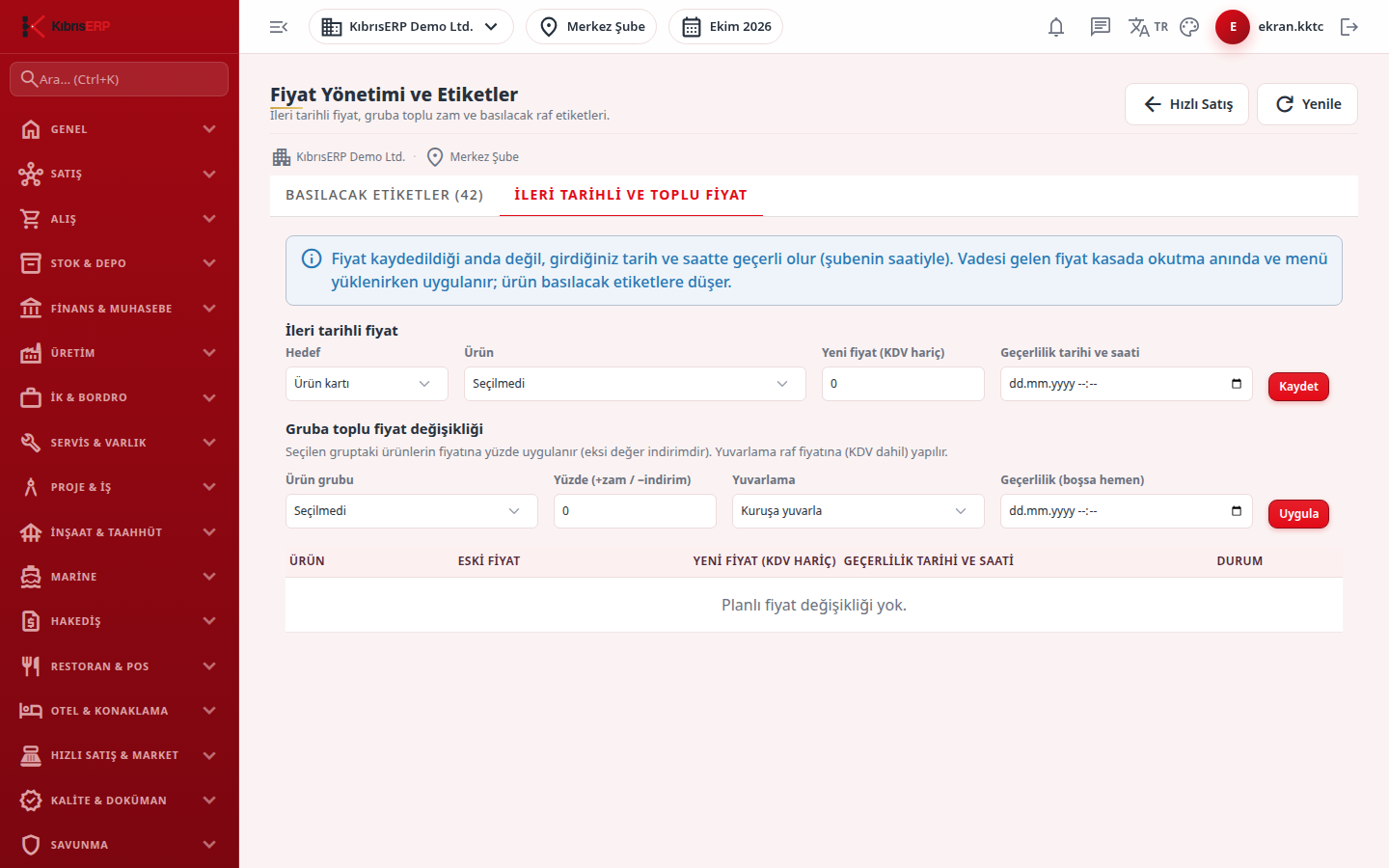This screenshot has width=1389, height=868.
Task: Open the Finans & Muhasebe module
Action: (x=120, y=309)
